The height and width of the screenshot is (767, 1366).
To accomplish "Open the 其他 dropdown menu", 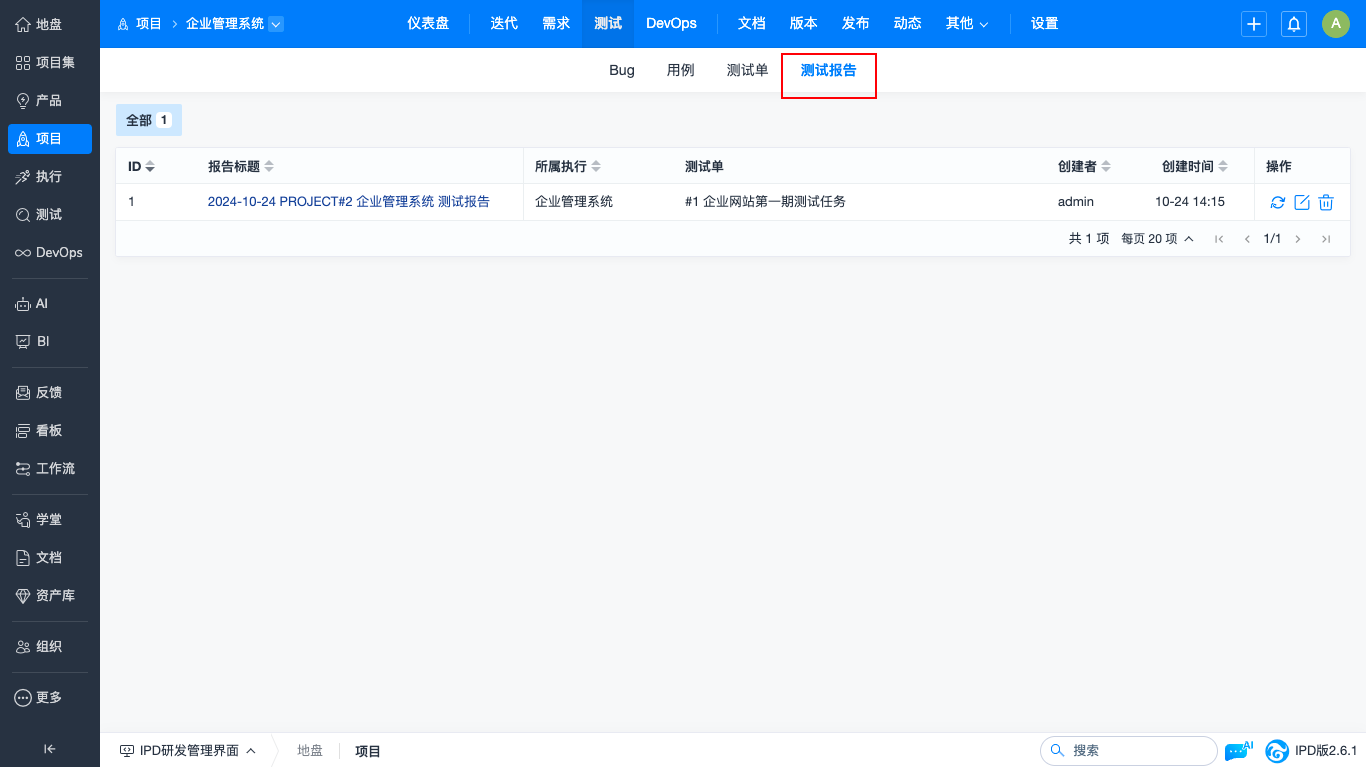I will pos(967,24).
